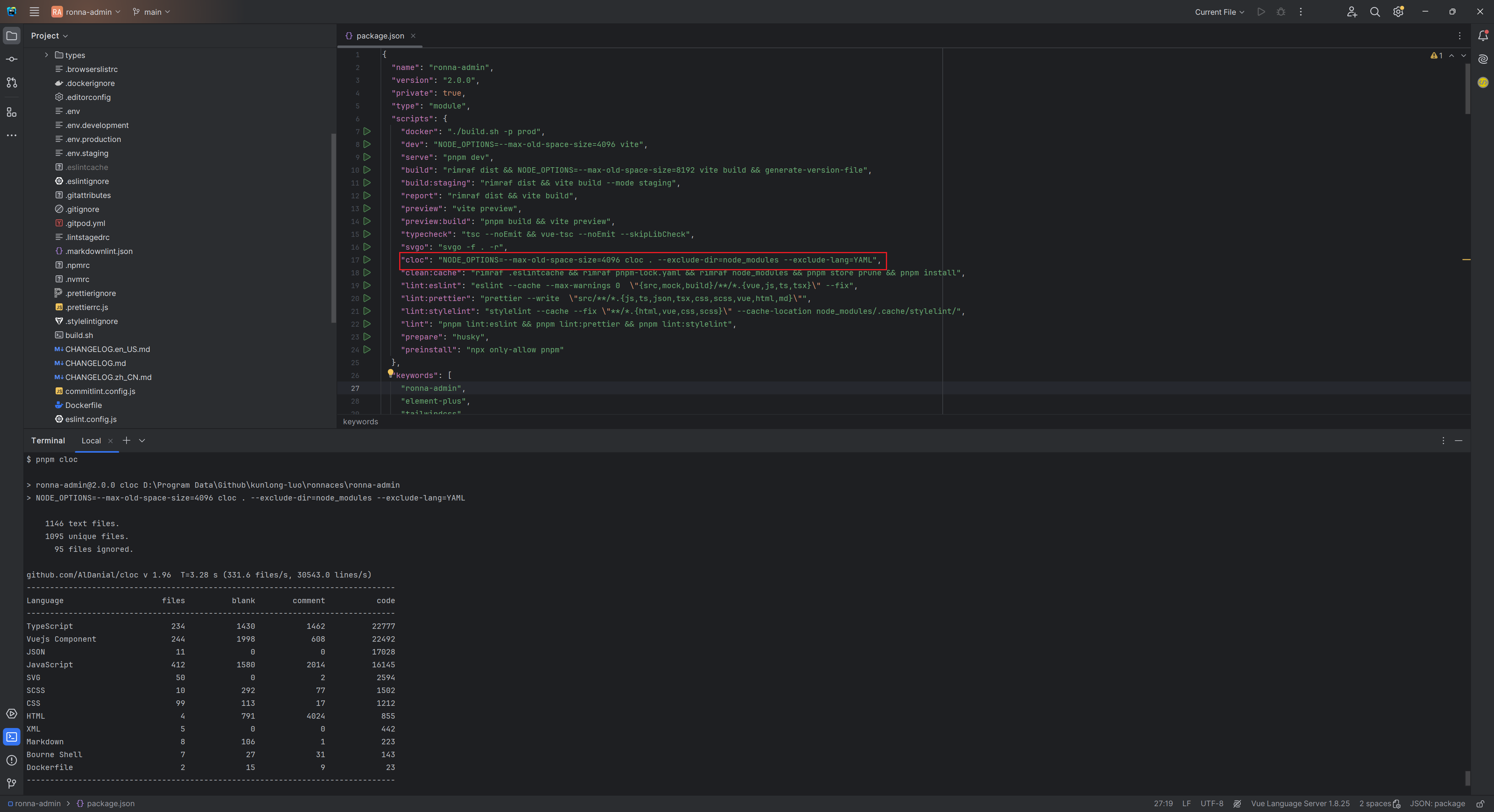Open the main hamburger menu

tap(34, 12)
